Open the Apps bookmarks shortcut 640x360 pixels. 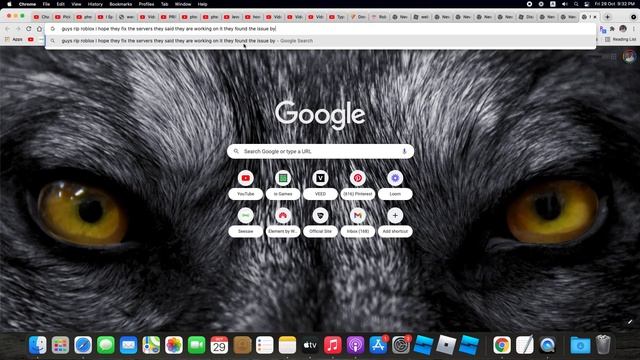click(x=14, y=39)
